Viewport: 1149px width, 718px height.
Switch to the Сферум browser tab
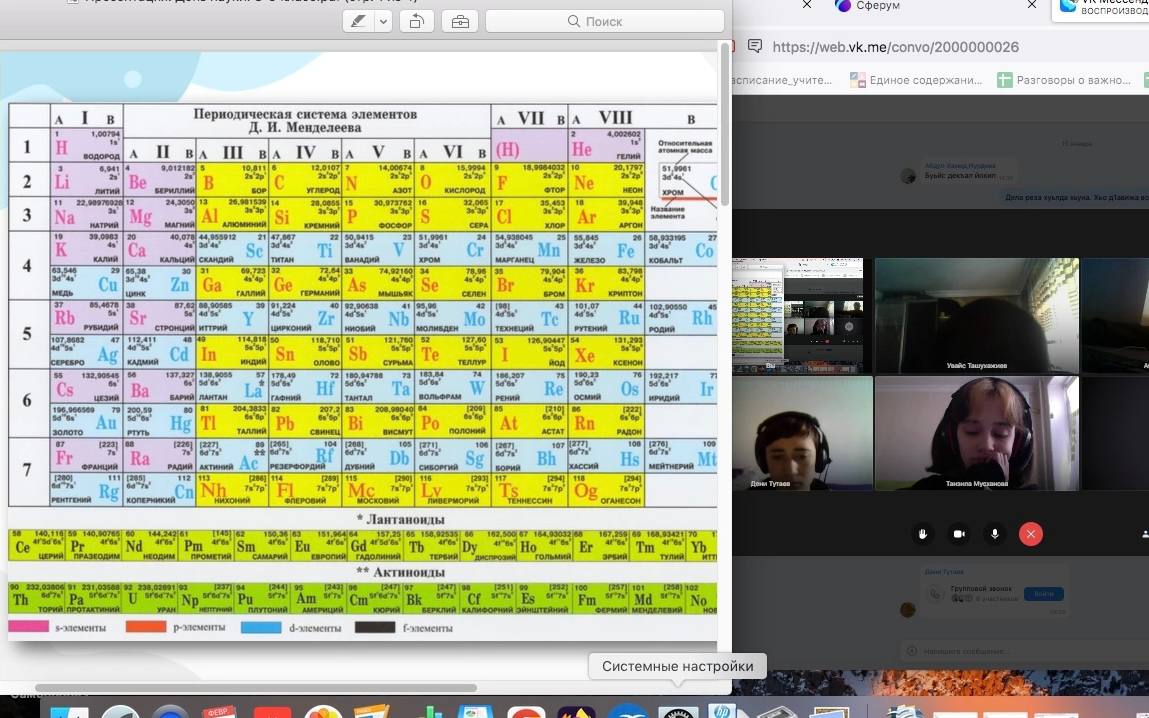880,6
